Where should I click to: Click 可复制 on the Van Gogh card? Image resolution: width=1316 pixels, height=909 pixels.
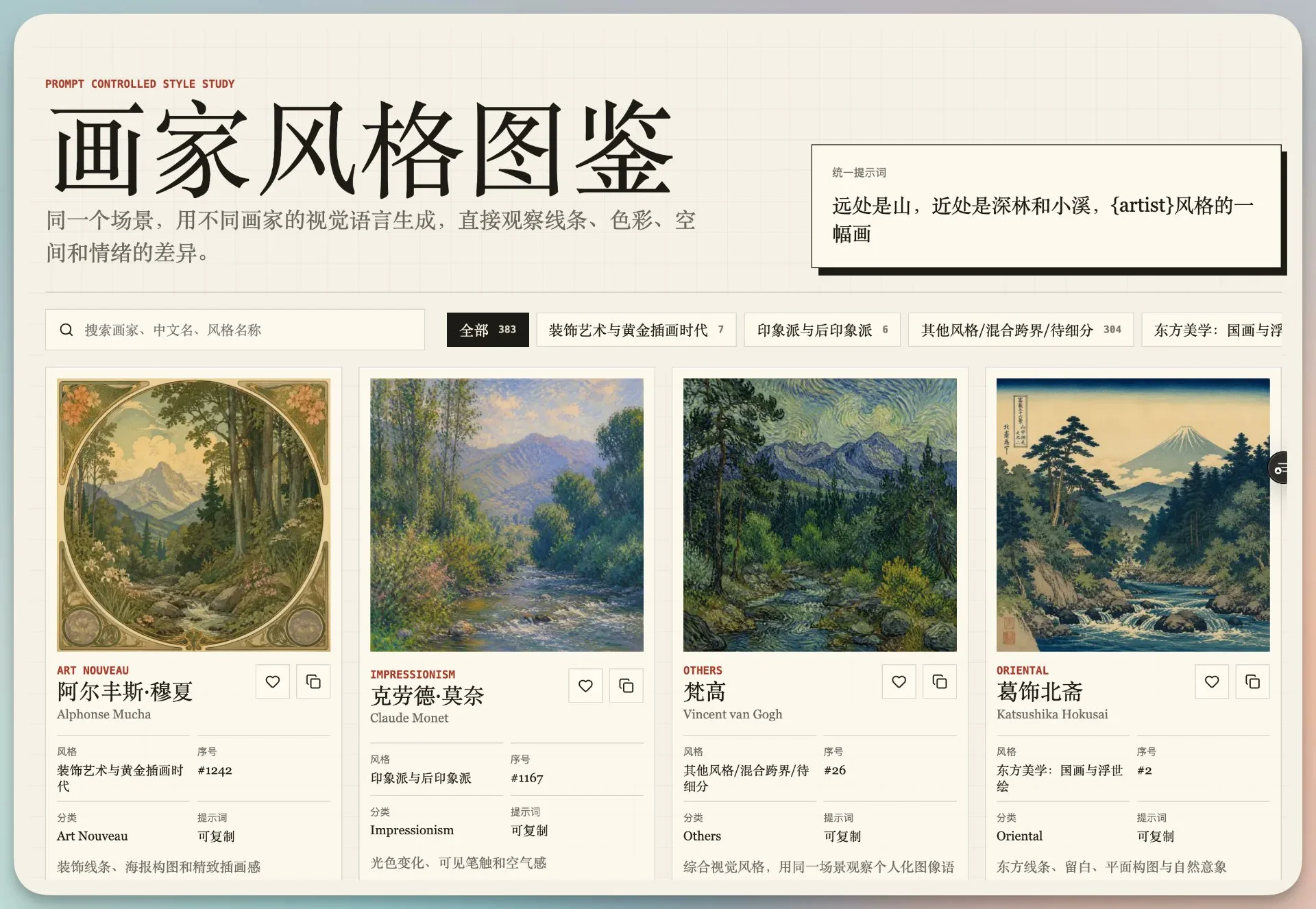coord(842,836)
